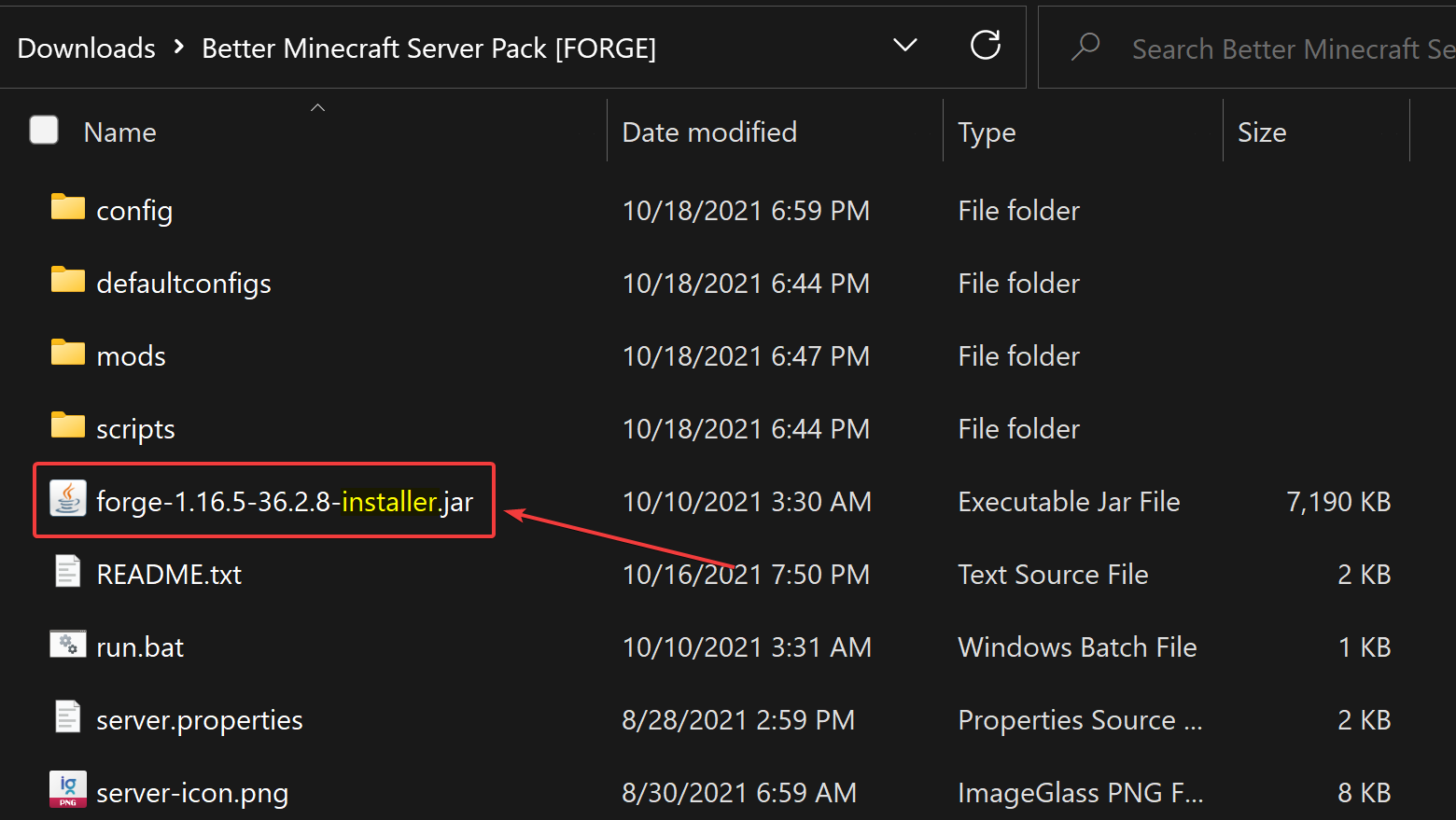Sort files by Date modified column
Screen dimensions: 1456x820
tap(709, 132)
